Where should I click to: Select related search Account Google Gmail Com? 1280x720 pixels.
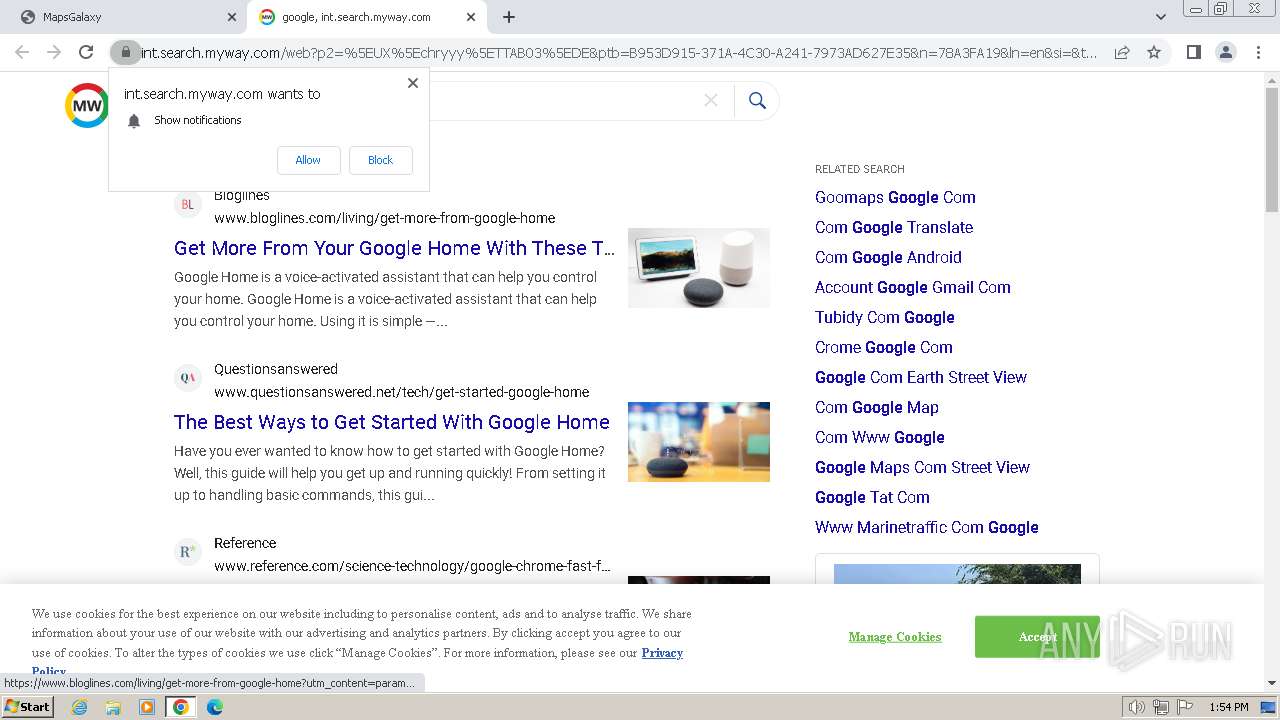pos(913,287)
